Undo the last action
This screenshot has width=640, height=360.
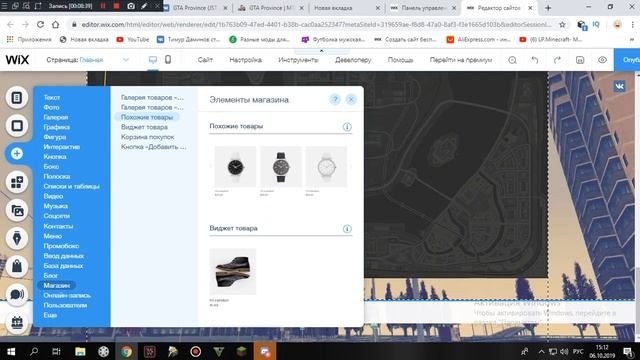535,60
